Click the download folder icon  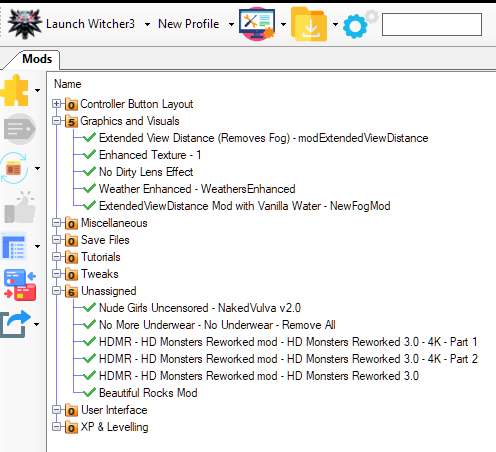(309, 24)
